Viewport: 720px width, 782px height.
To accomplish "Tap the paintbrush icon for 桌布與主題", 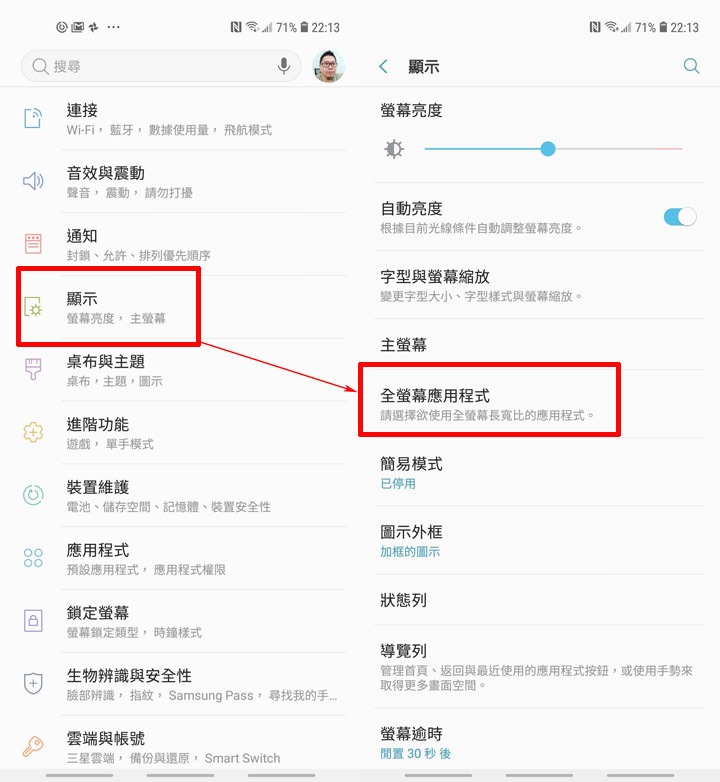I will click(x=33, y=369).
